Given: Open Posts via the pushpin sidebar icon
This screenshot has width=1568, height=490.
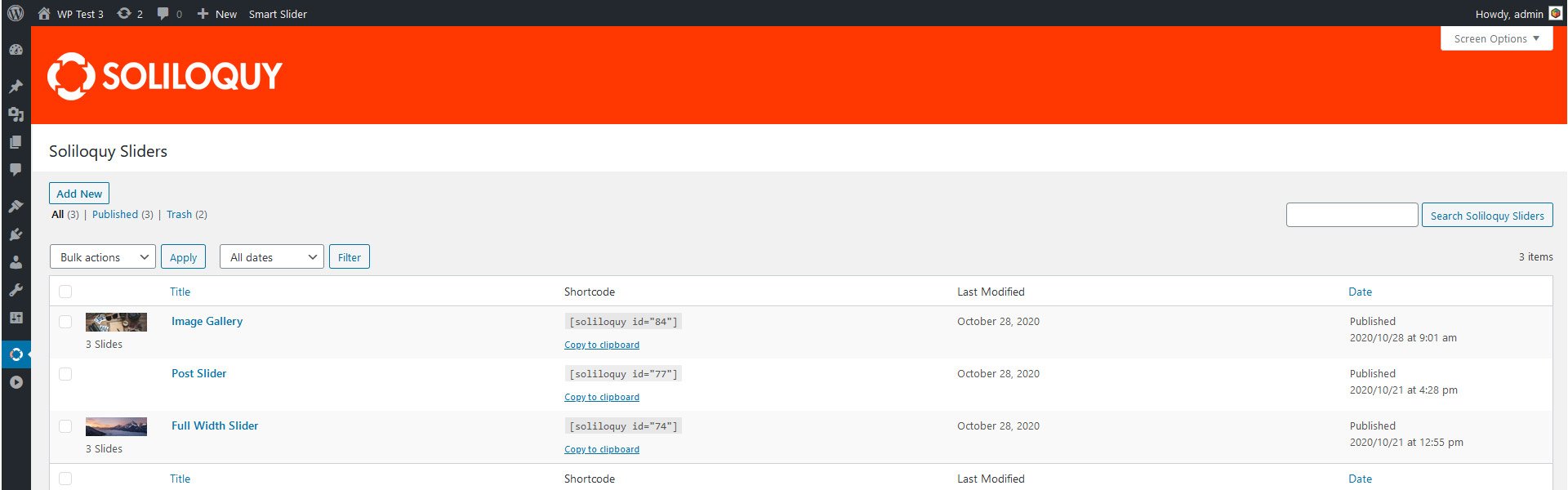Looking at the screenshot, I should pyautogui.click(x=16, y=86).
